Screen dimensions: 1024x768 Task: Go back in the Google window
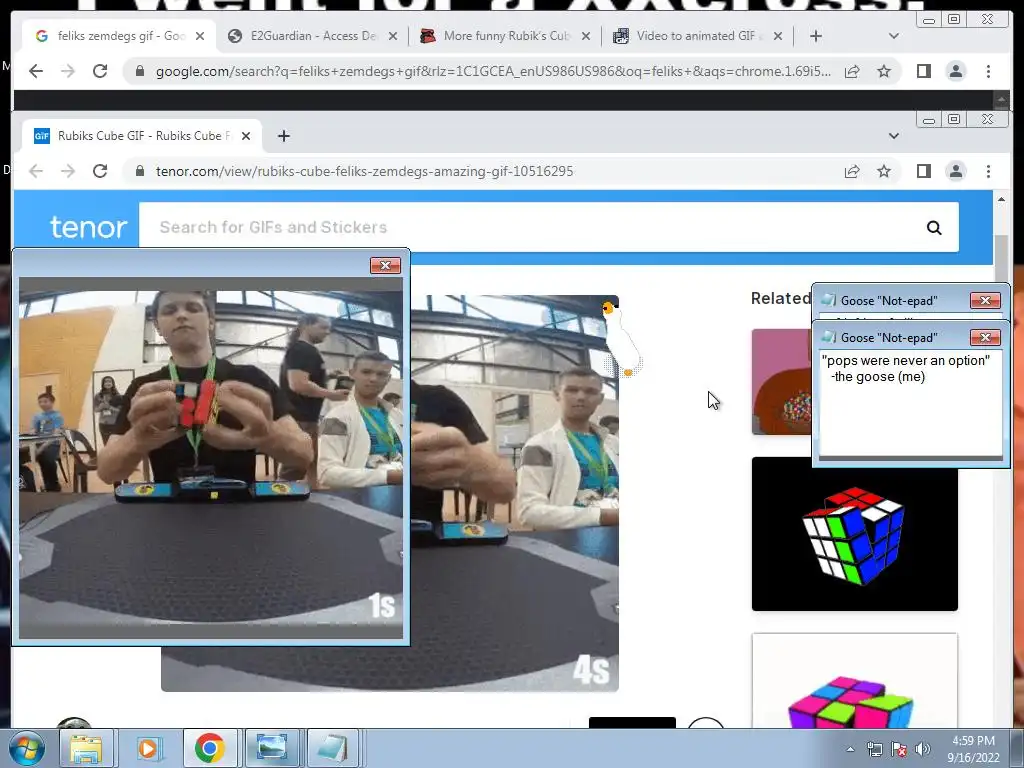[36, 71]
